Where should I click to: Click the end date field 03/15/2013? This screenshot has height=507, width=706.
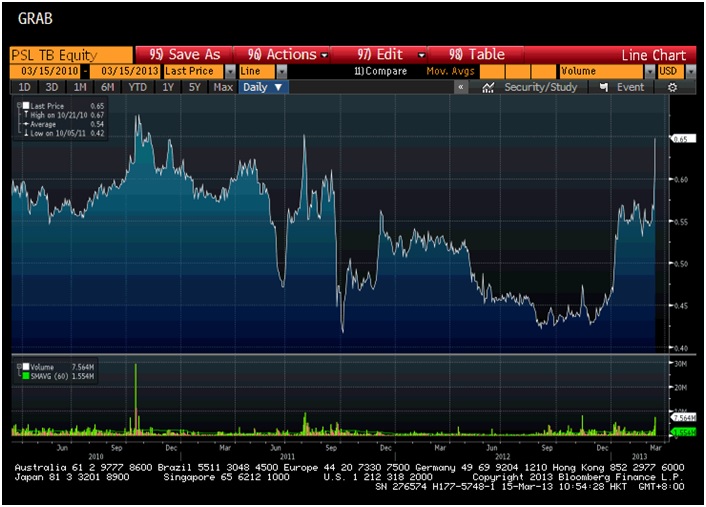click(x=125, y=71)
